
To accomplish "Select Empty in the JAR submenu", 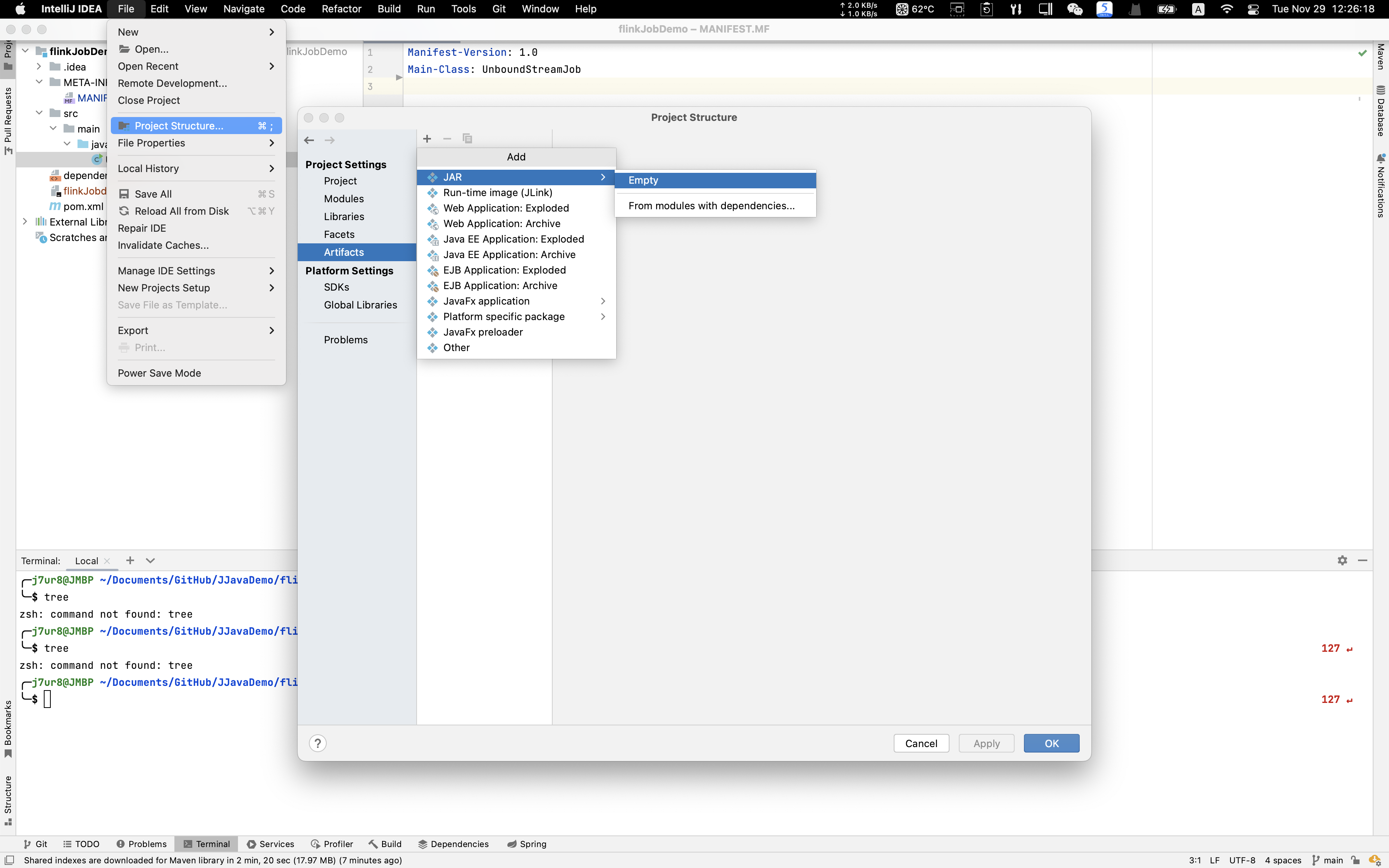I will point(715,180).
